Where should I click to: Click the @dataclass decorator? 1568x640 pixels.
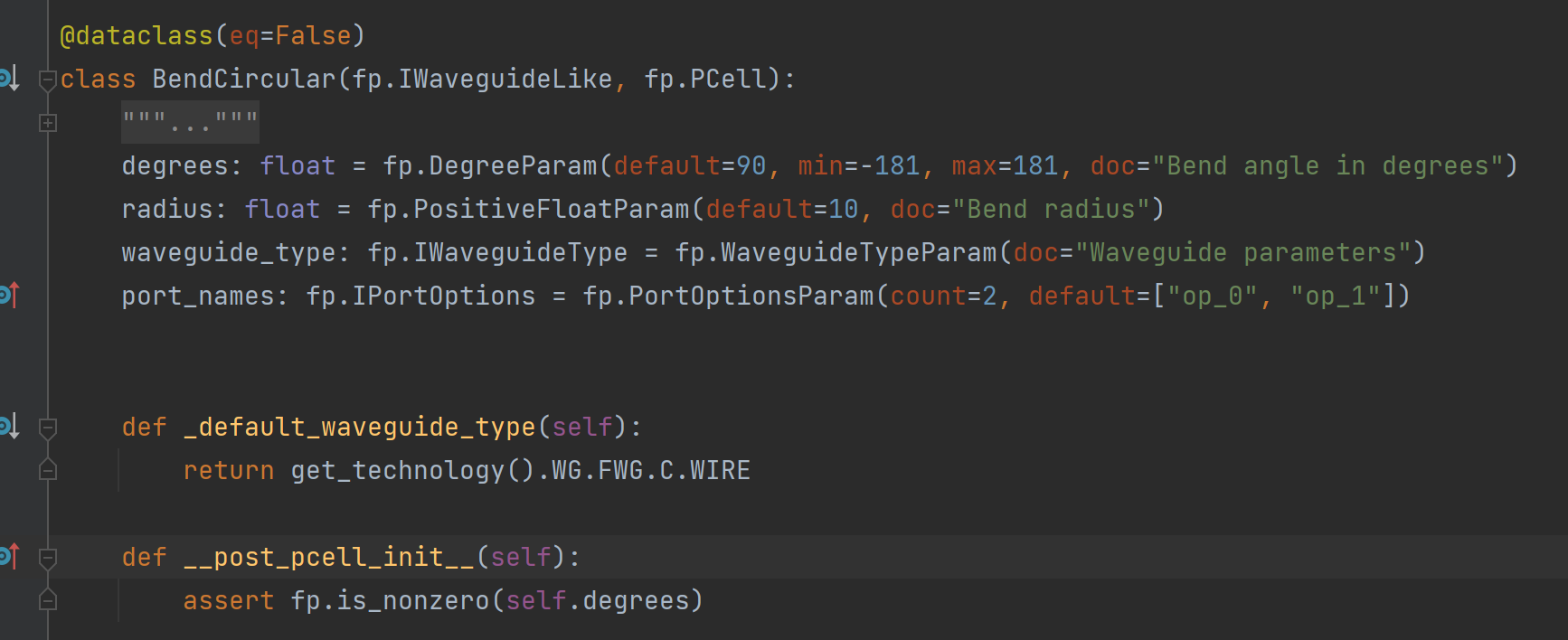(136, 35)
